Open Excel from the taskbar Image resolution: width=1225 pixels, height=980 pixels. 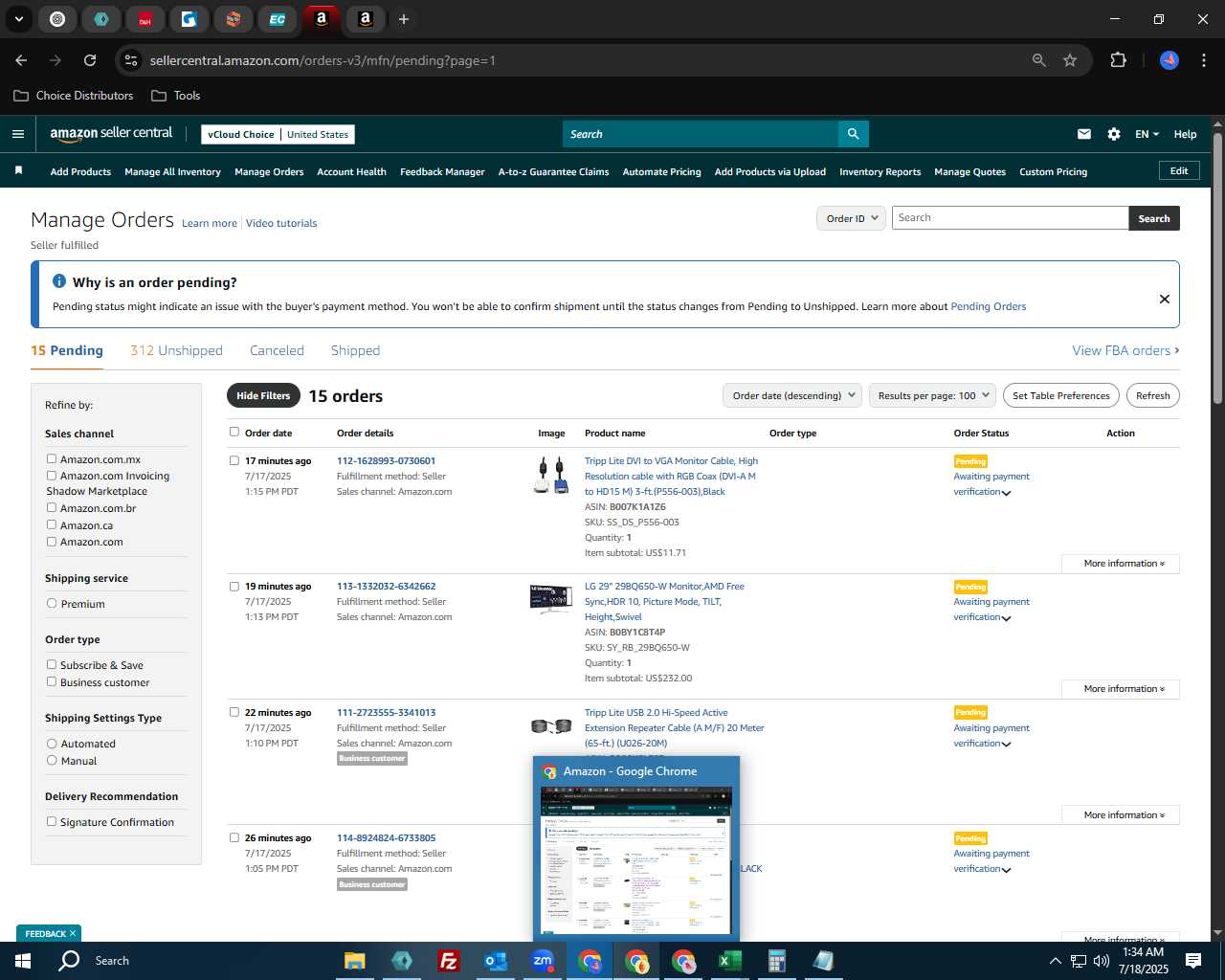tap(729, 961)
